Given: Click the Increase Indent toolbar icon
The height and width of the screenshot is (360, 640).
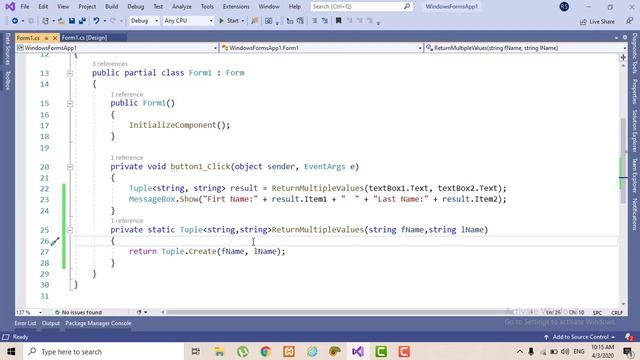Looking at the screenshot, I should click(x=300, y=20).
